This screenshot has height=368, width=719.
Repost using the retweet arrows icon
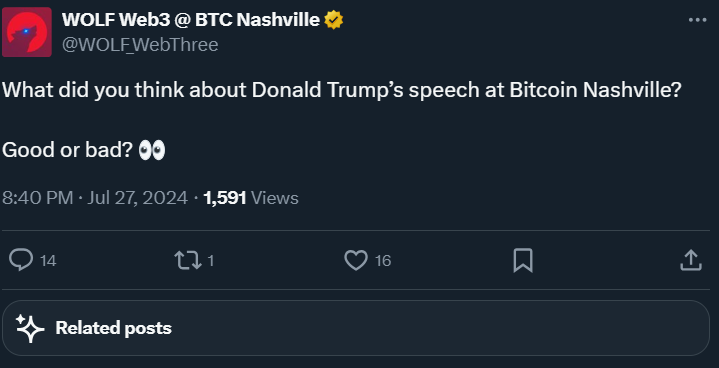[x=188, y=260]
